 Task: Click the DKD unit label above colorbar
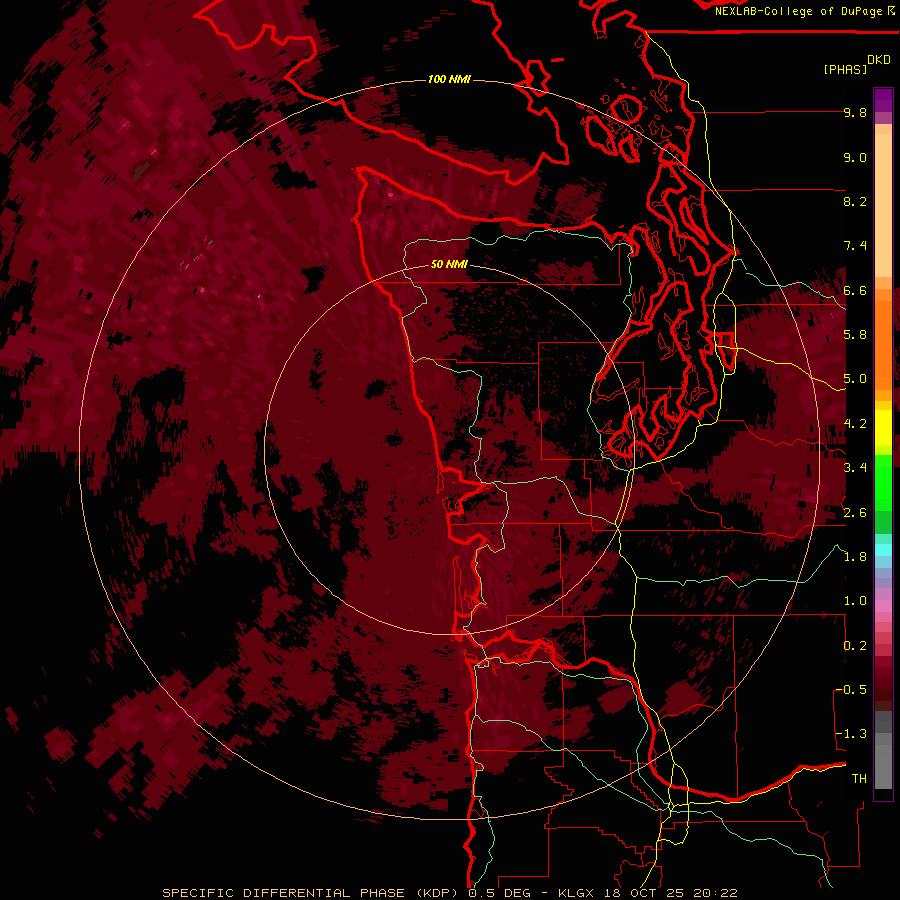[879, 60]
